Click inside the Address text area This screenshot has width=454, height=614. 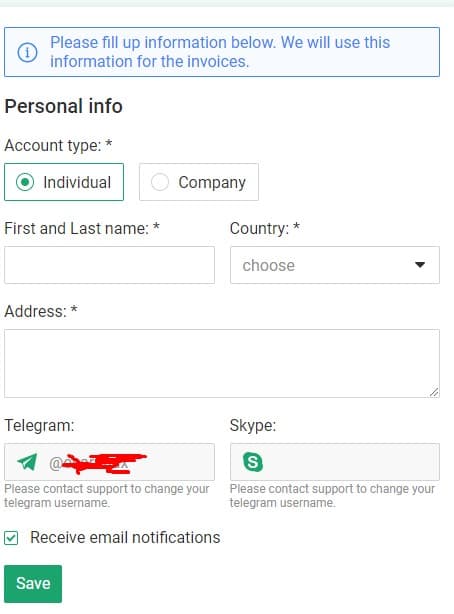[x=222, y=363]
